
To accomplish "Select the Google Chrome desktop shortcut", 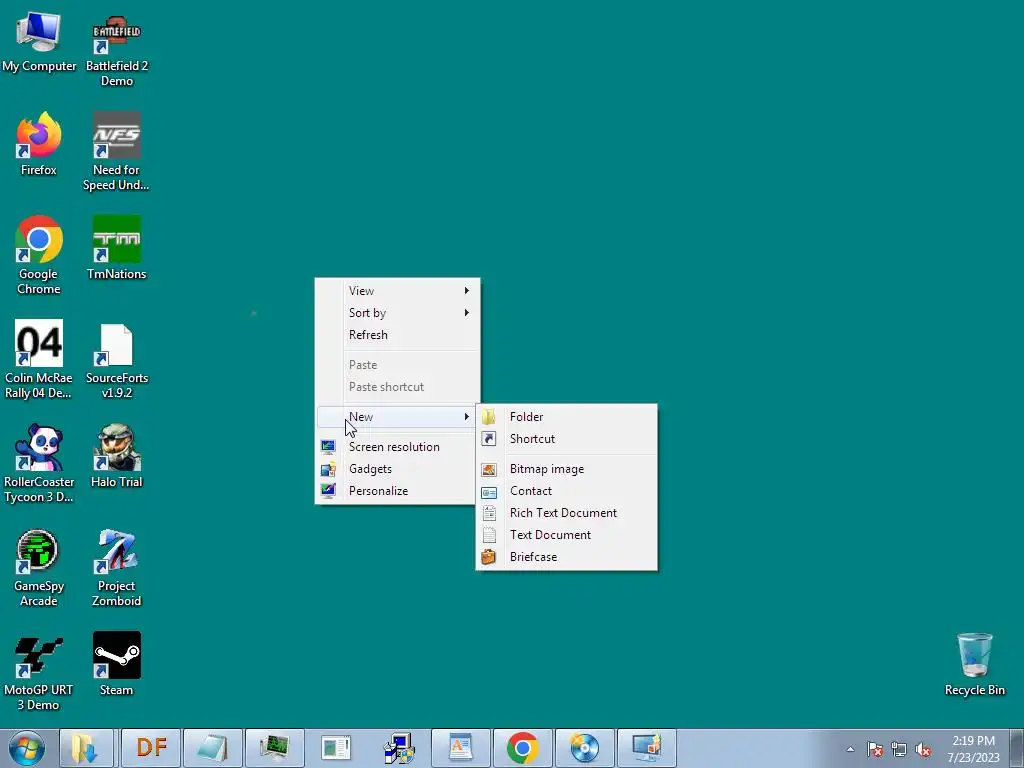I will [x=39, y=255].
